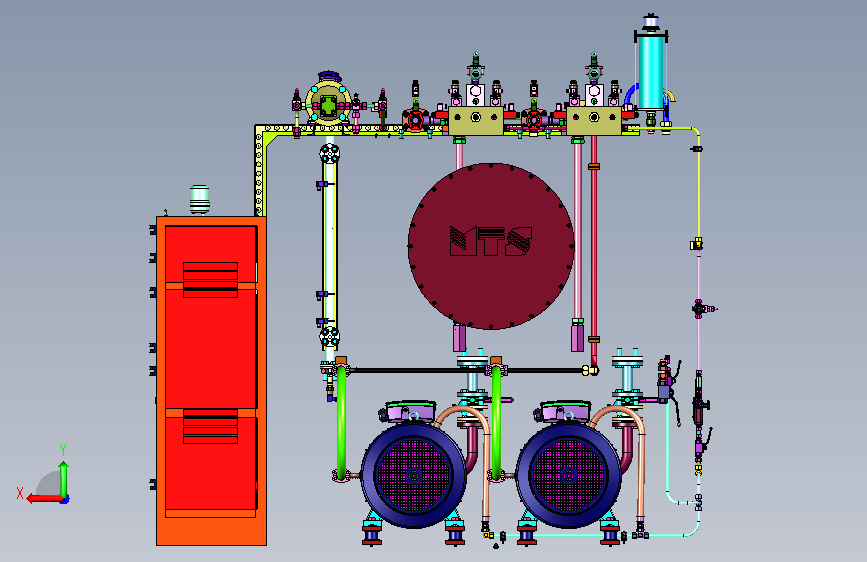867x562 pixels.
Task: Pick the left copper curved tube
Action: [x=464, y=462]
